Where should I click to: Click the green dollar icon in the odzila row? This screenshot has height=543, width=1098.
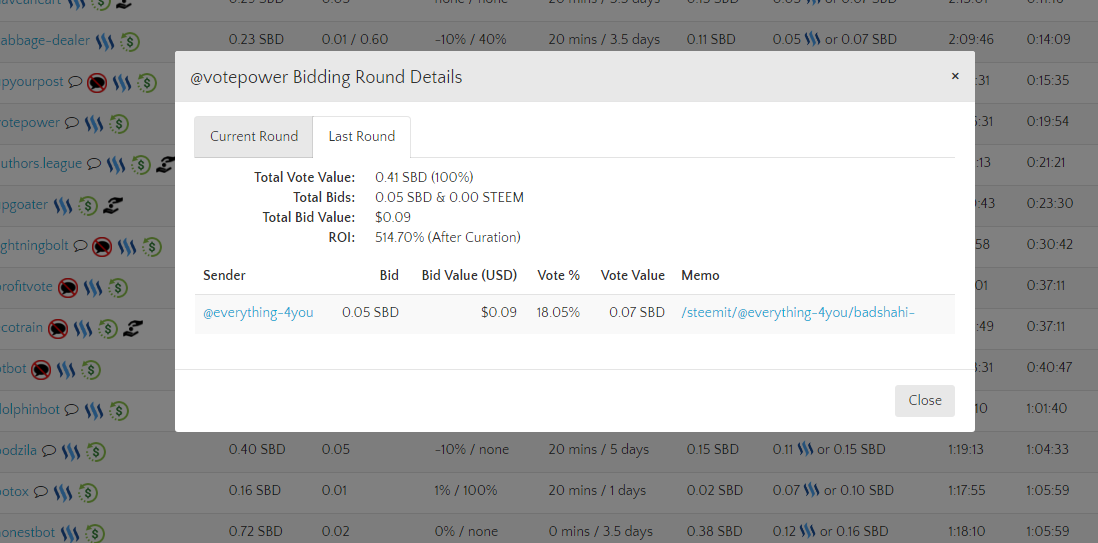coord(95,452)
